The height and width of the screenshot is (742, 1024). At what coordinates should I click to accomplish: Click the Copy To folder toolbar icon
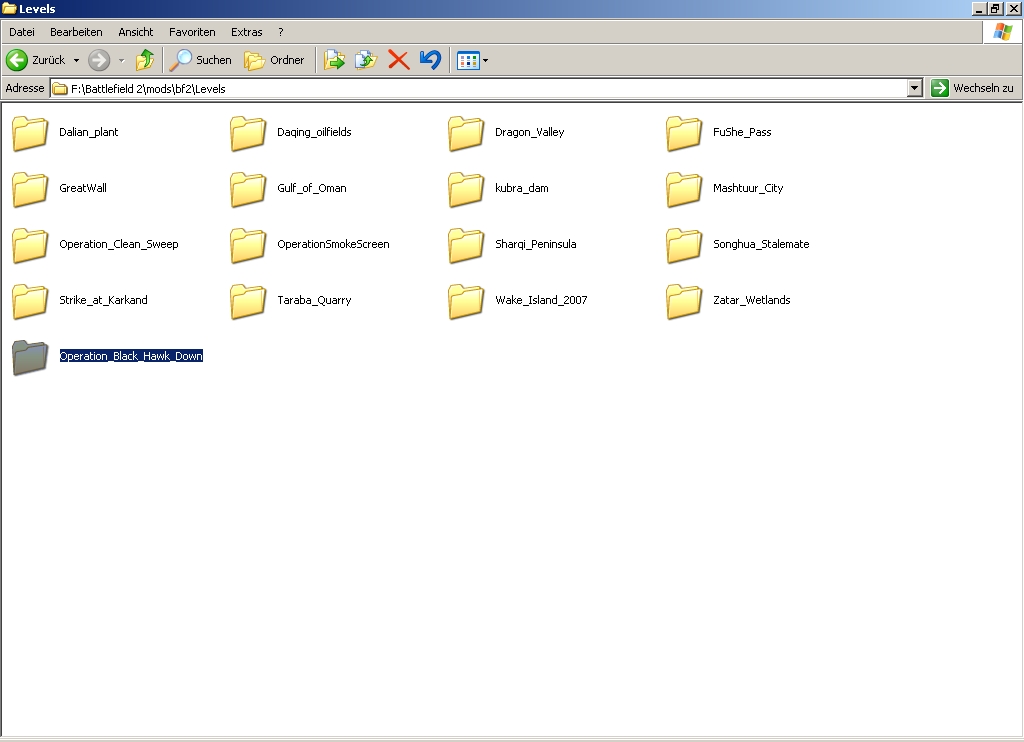point(365,60)
